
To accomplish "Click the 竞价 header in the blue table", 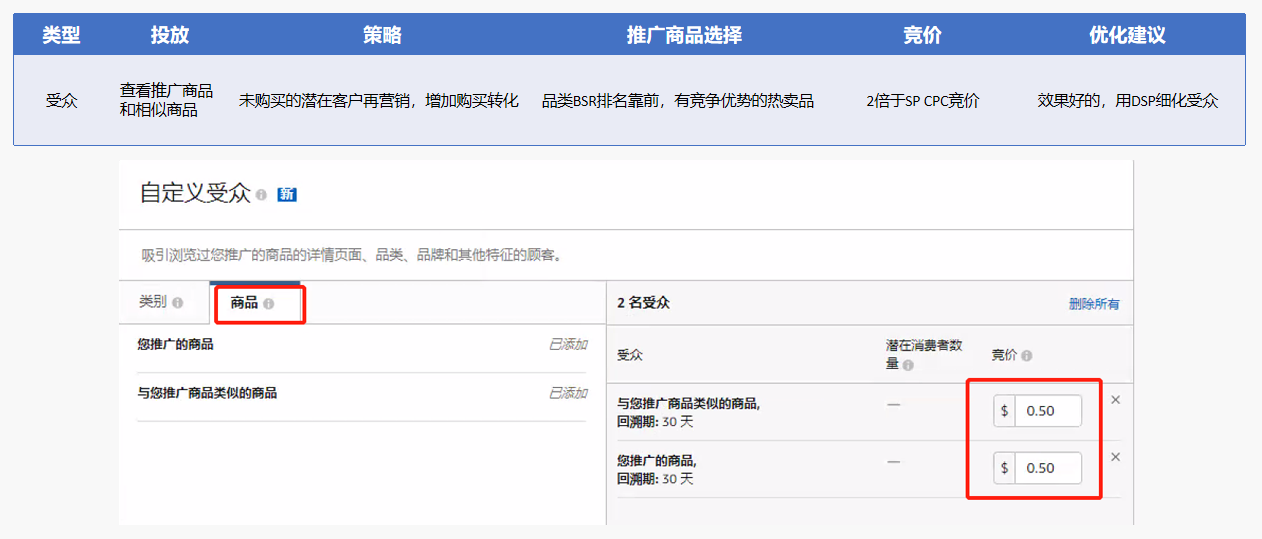I will [922, 35].
